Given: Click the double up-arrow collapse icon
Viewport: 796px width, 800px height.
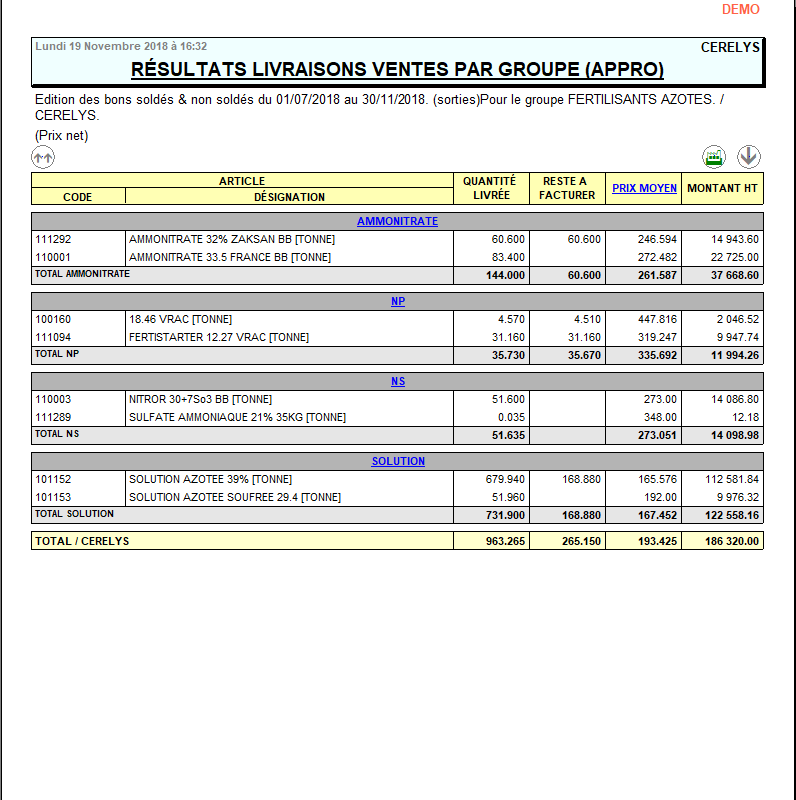Looking at the screenshot, I should click(43, 157).
